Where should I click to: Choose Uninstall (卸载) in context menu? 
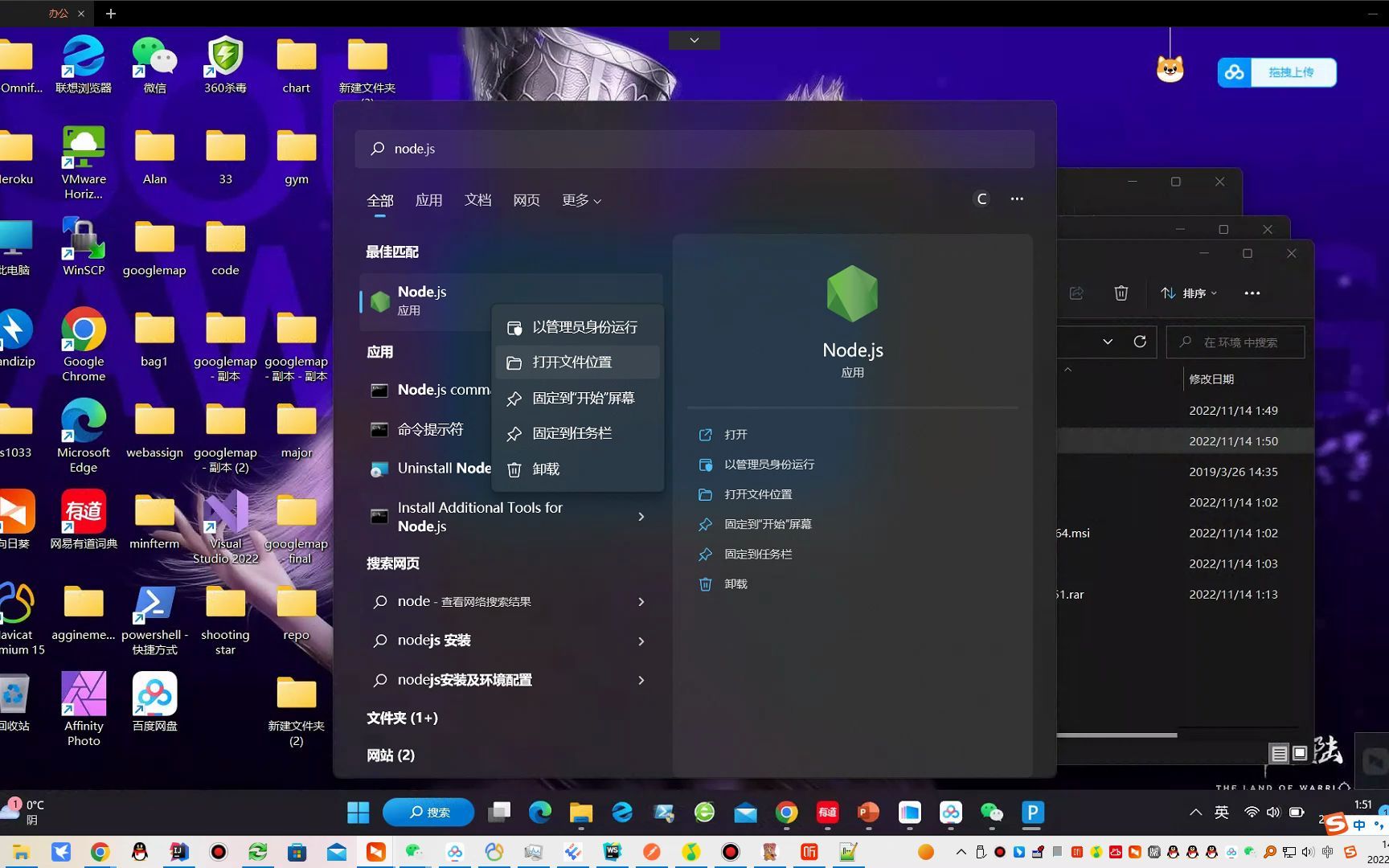tap(577, 469)
